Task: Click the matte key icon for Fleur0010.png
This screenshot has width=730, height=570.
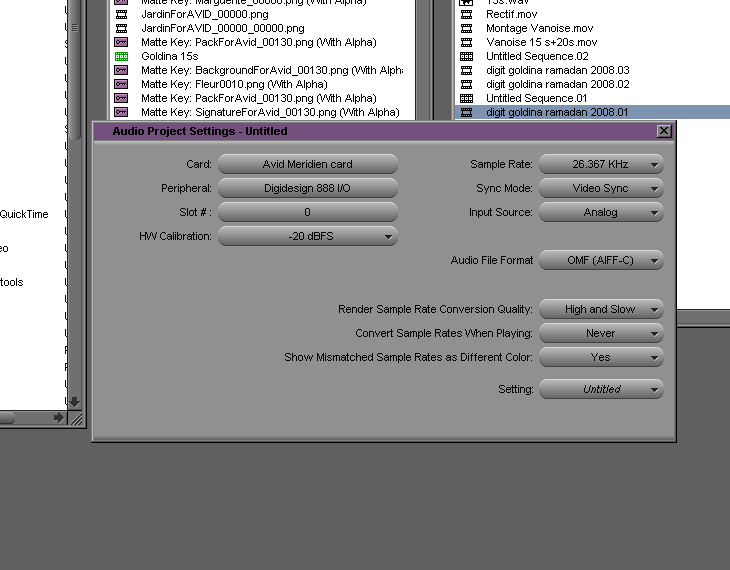Action: (121, 84)
